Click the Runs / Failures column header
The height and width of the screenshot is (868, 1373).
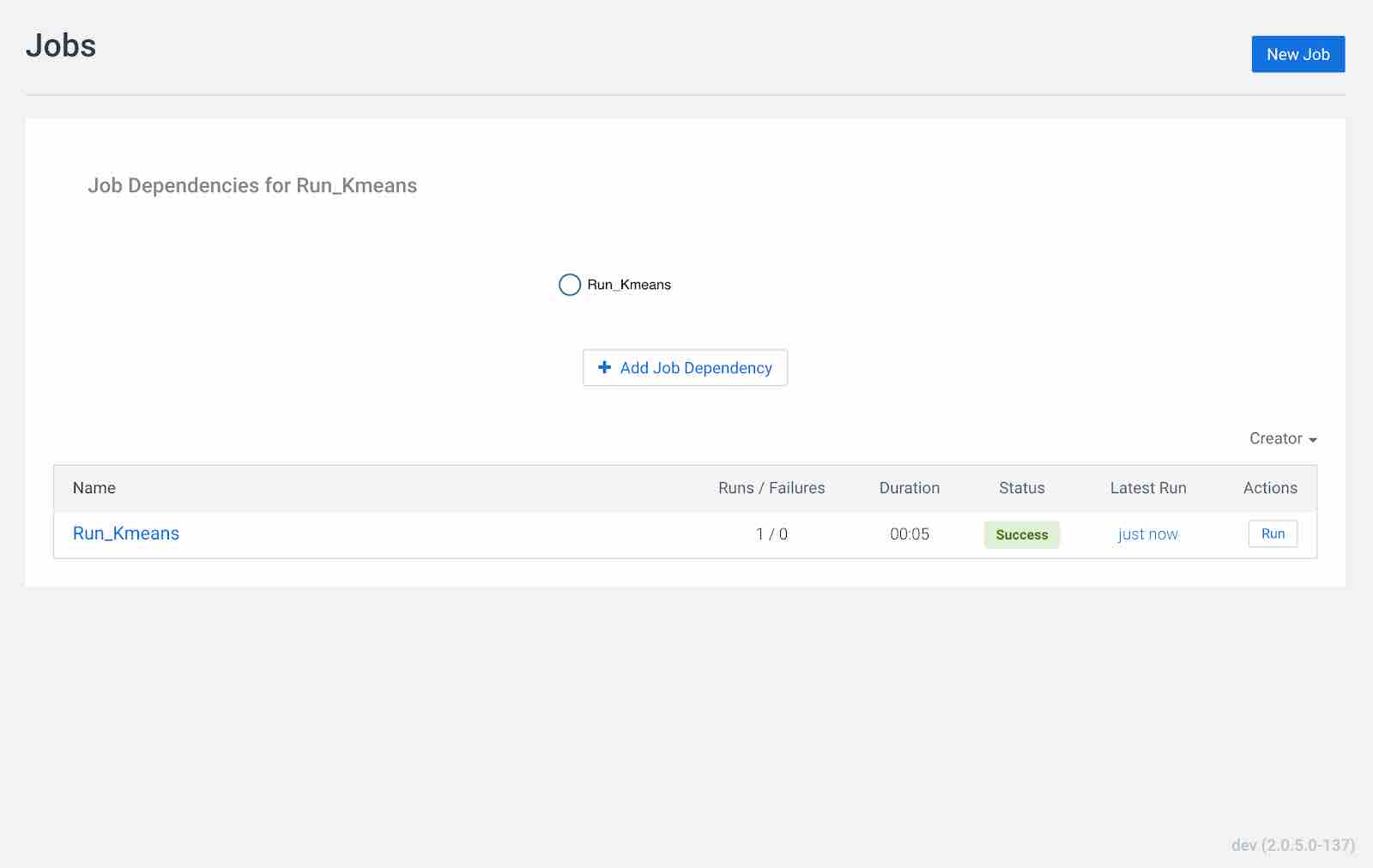[771, 488]
